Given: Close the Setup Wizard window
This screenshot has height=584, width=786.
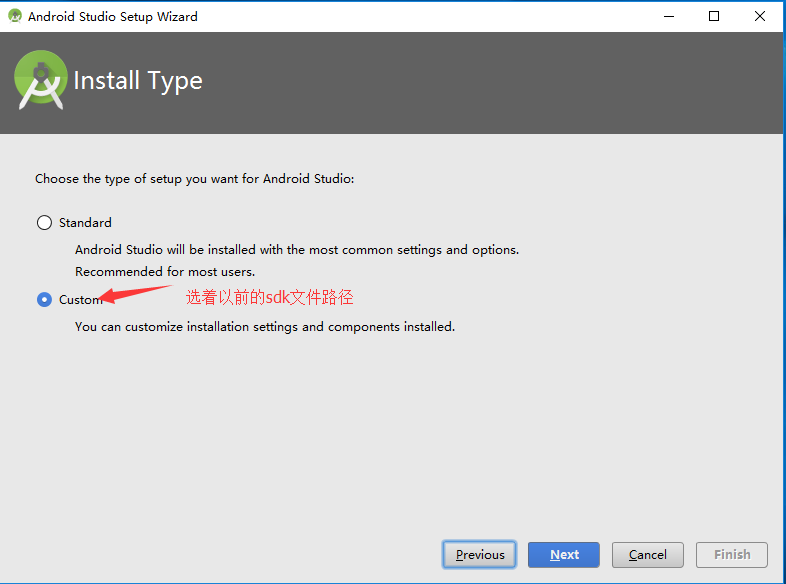Looking at the screenshot, I should pos(759,16).
